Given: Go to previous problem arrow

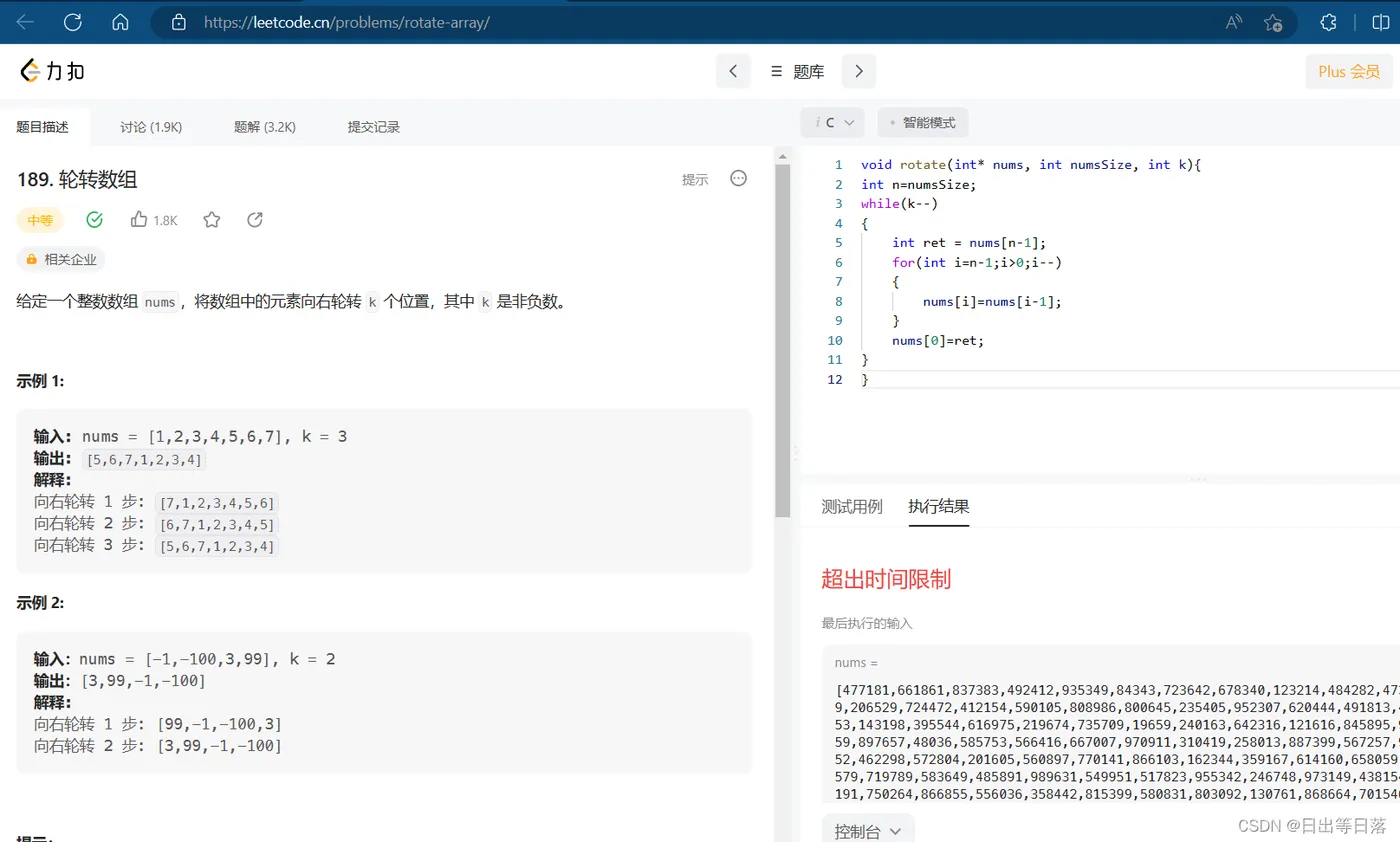Looking at the screenshot, I should 733,71.
